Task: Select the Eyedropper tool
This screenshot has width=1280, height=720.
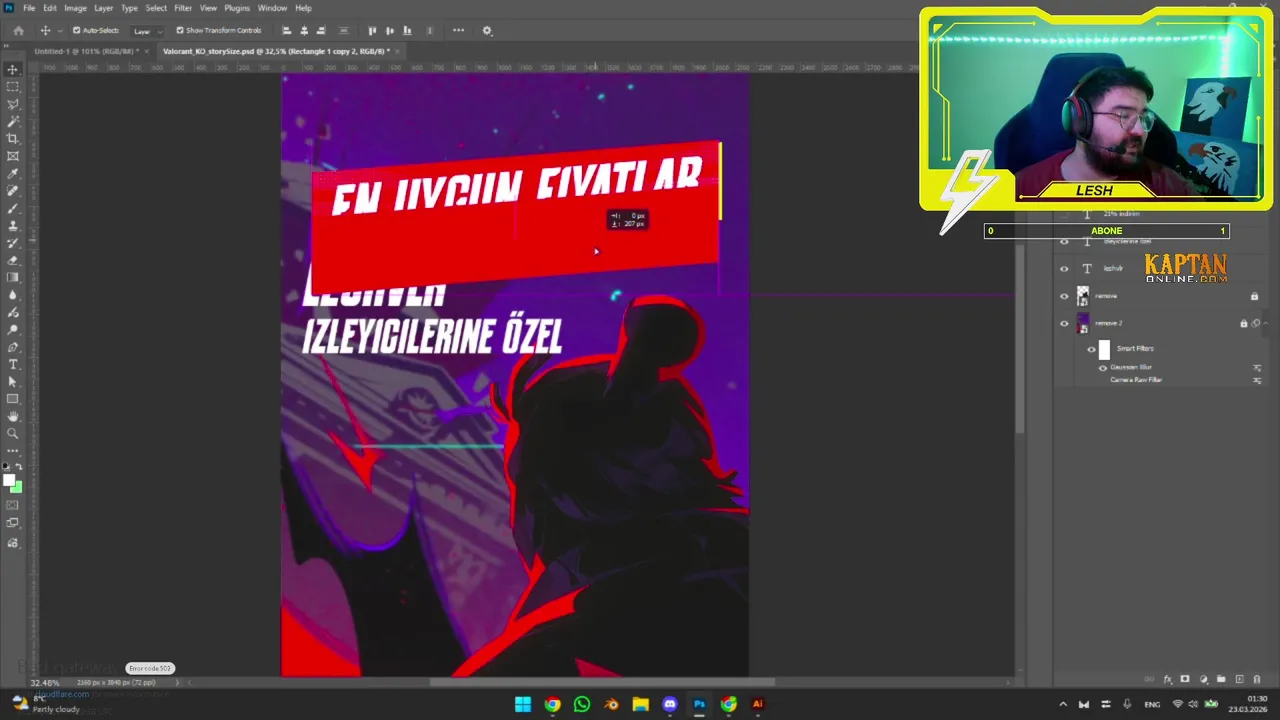Action: pyautogui.click(x=13, y=173)
